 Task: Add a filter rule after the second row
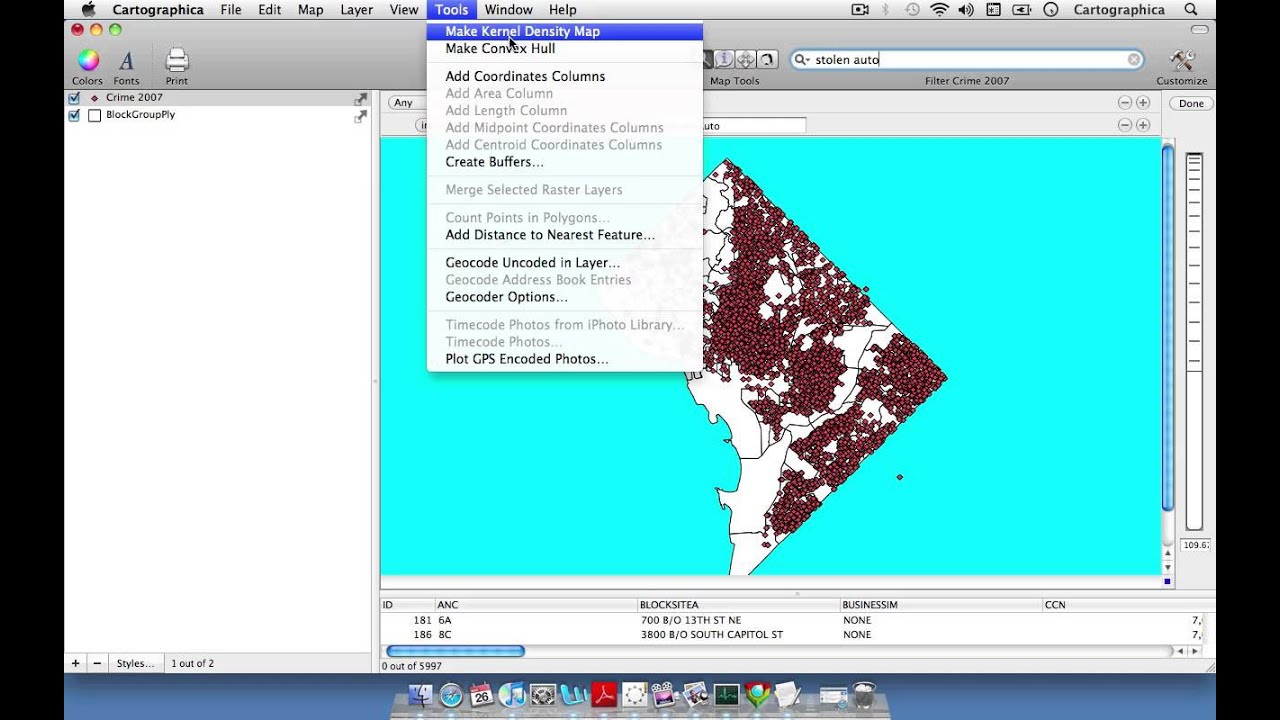pyautogui.click(x=1142, y=125)
